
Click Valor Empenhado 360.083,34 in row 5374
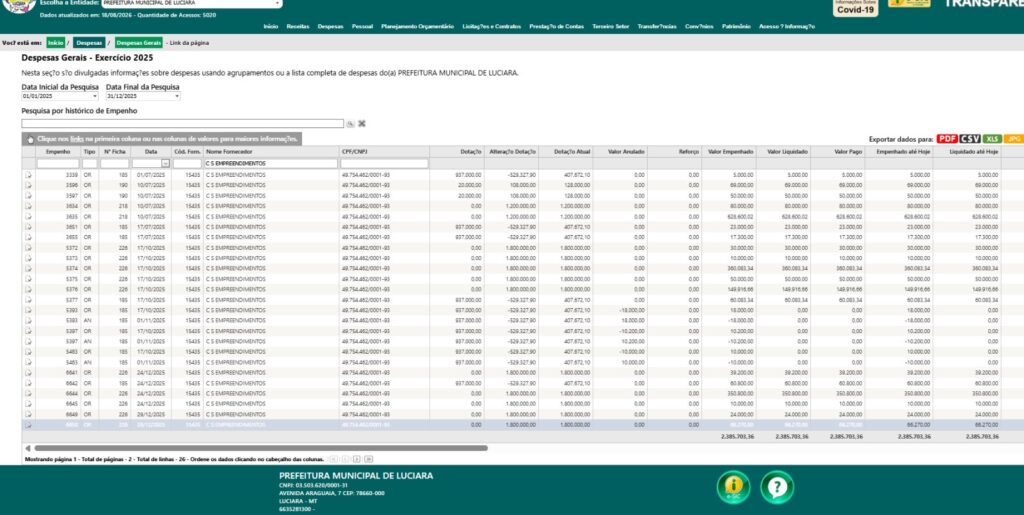click(x=740, y=269)
